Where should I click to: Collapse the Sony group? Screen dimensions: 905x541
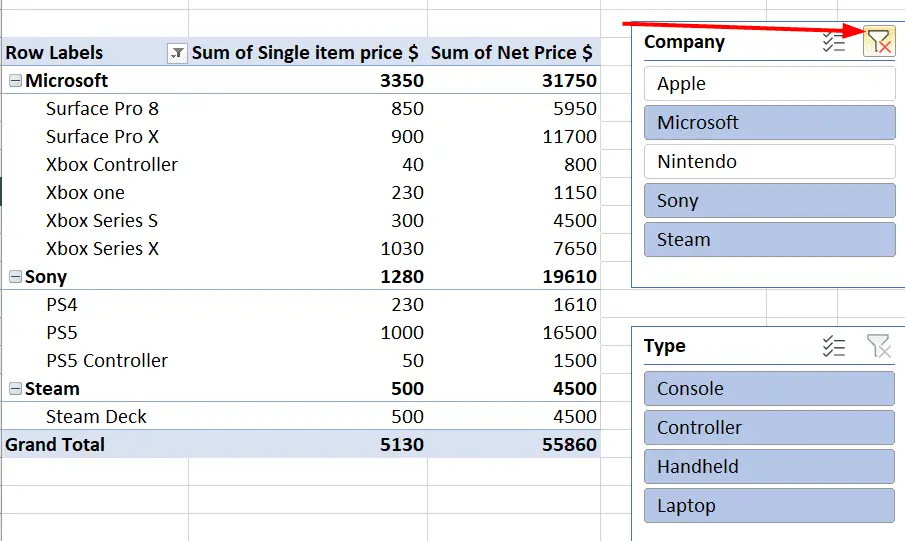point(16,277)
